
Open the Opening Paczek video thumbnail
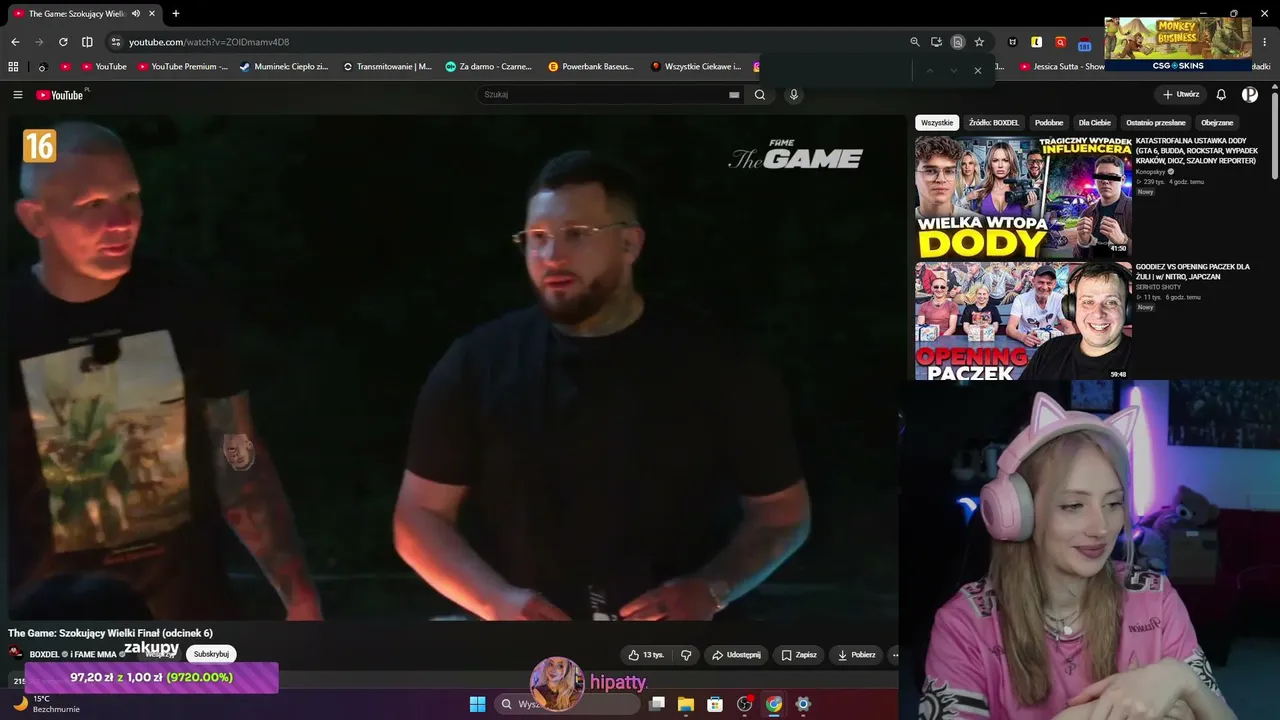coord(1023,321)
